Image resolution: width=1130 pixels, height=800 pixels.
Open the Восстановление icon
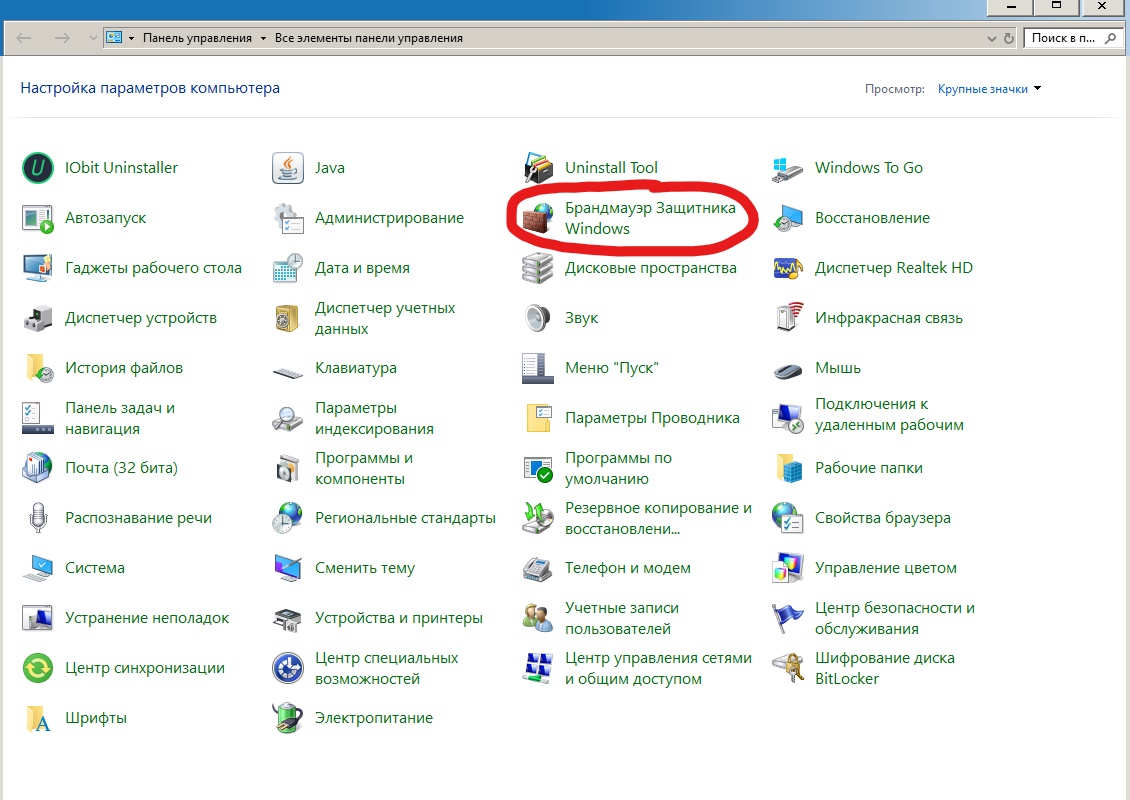[788, 218]
